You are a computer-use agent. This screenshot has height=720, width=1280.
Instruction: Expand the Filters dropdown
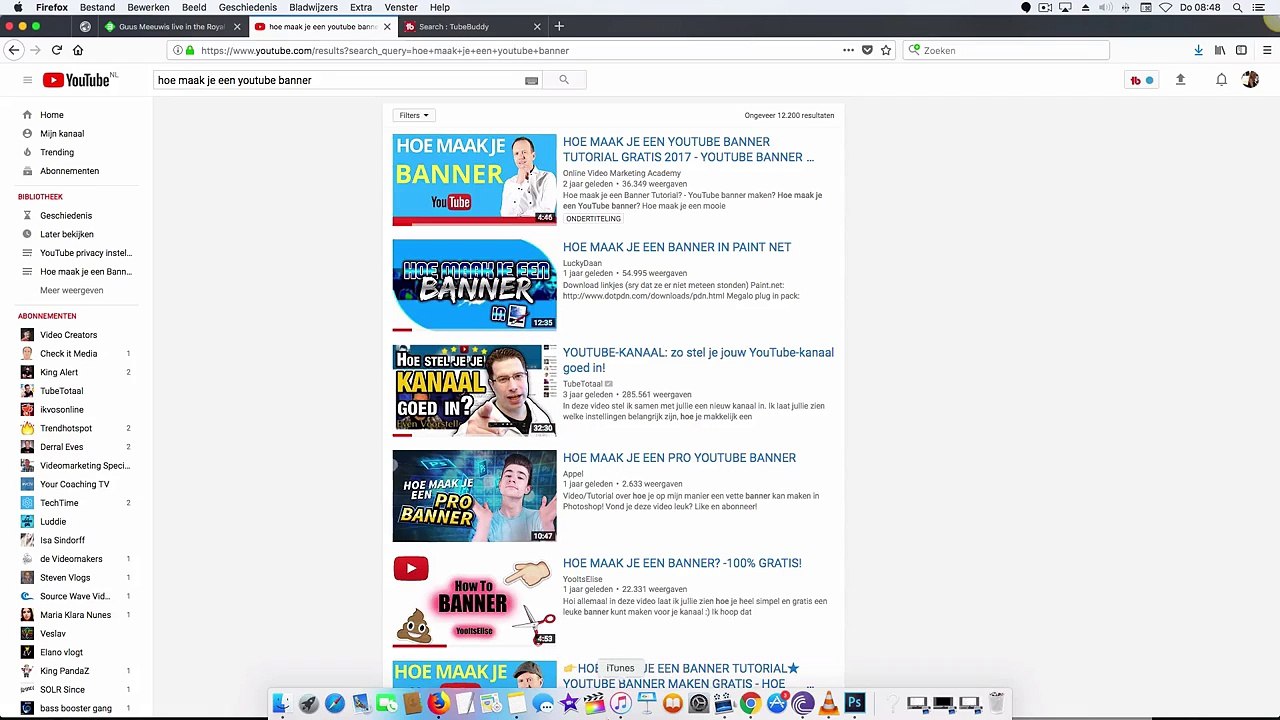(x=413, y=115)
